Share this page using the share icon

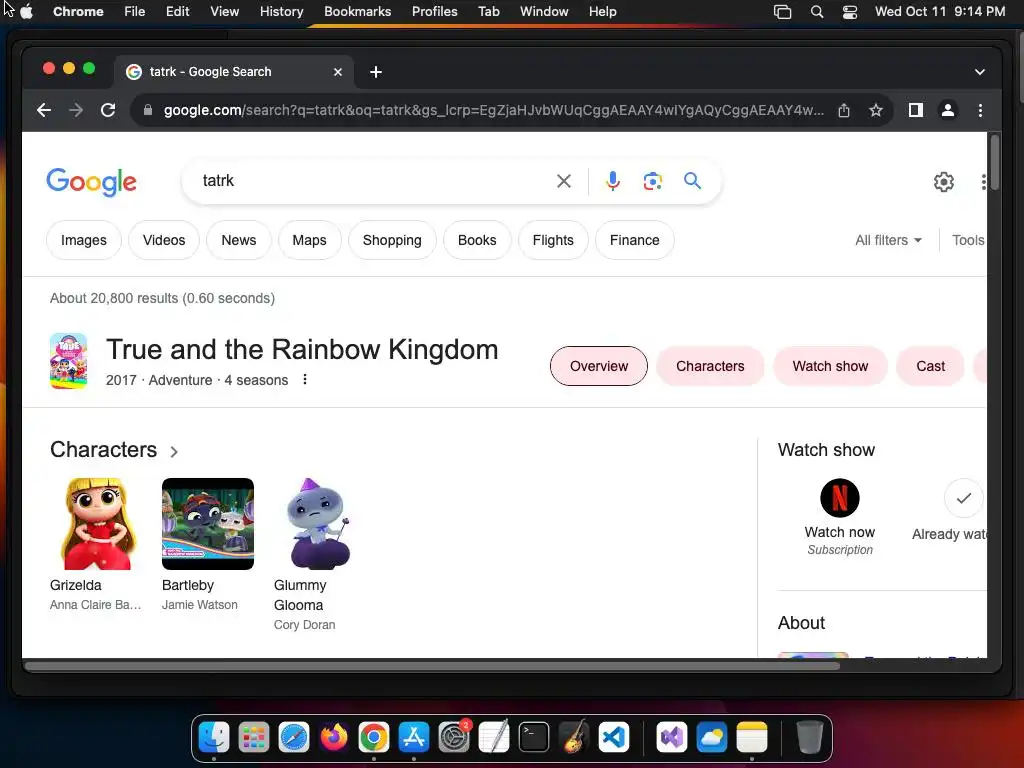pos(844,110)
